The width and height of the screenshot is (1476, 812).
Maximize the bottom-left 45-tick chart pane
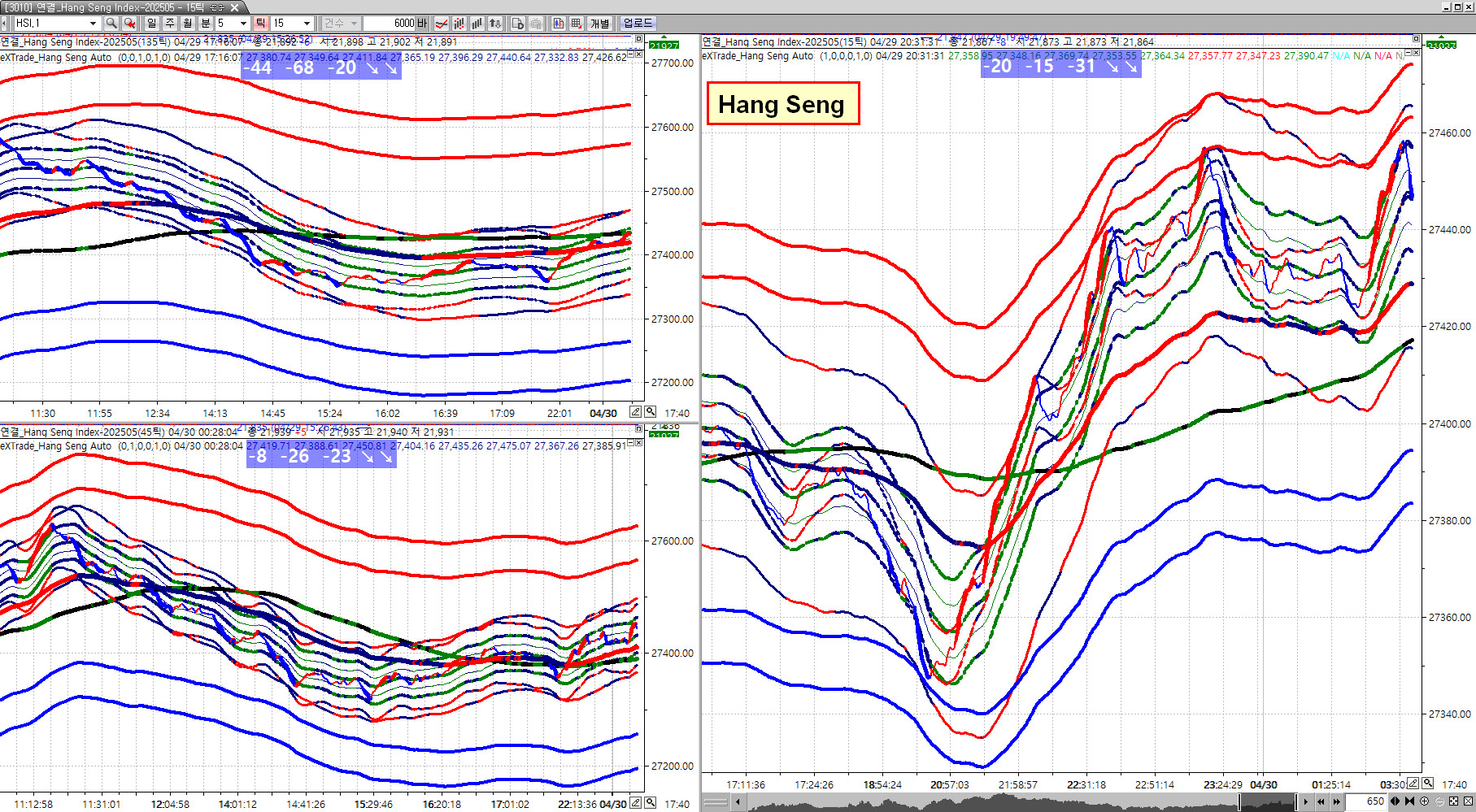(638, 429)
